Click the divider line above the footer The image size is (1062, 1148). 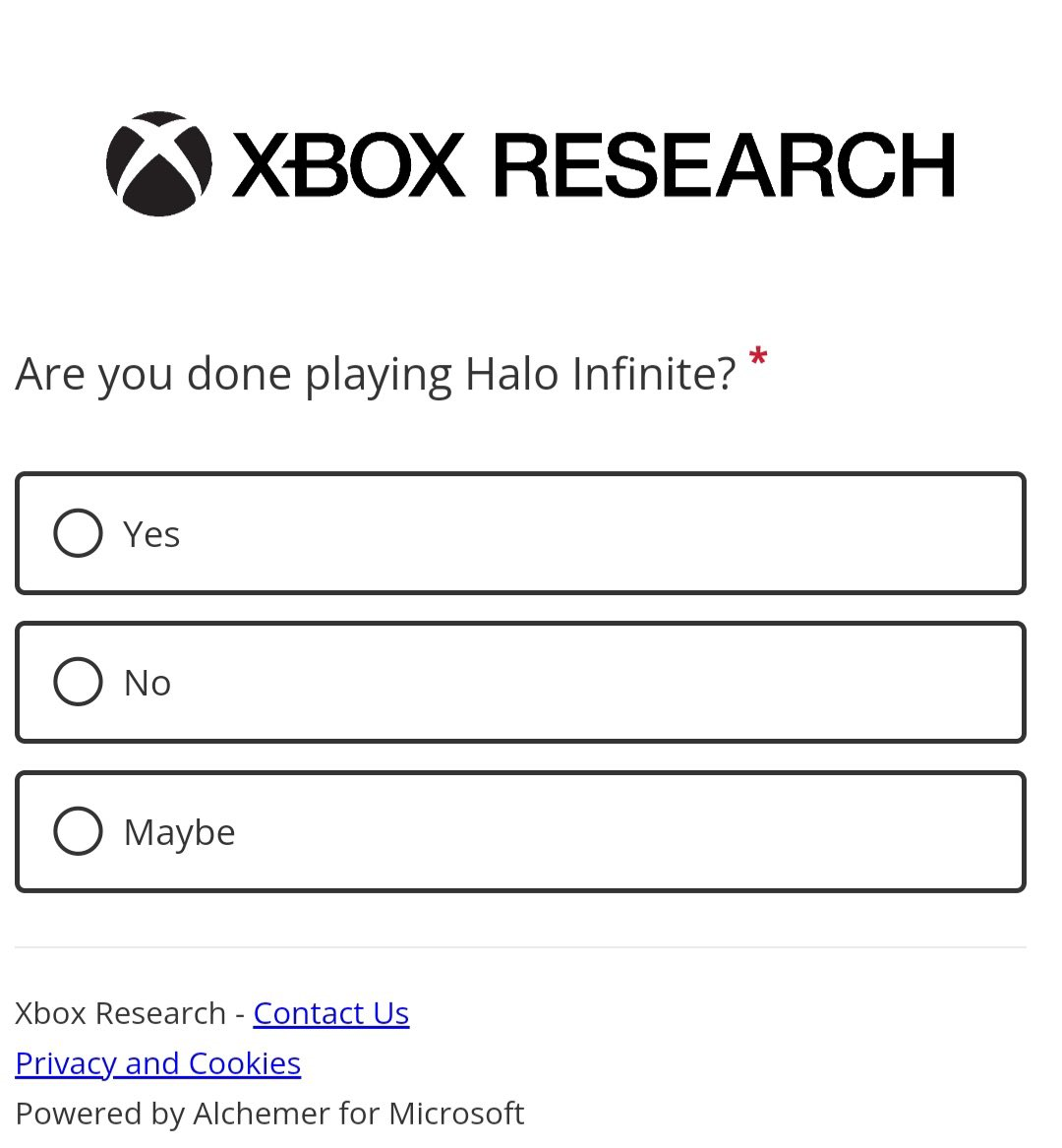pyautogui.click(x=520, y=947)
